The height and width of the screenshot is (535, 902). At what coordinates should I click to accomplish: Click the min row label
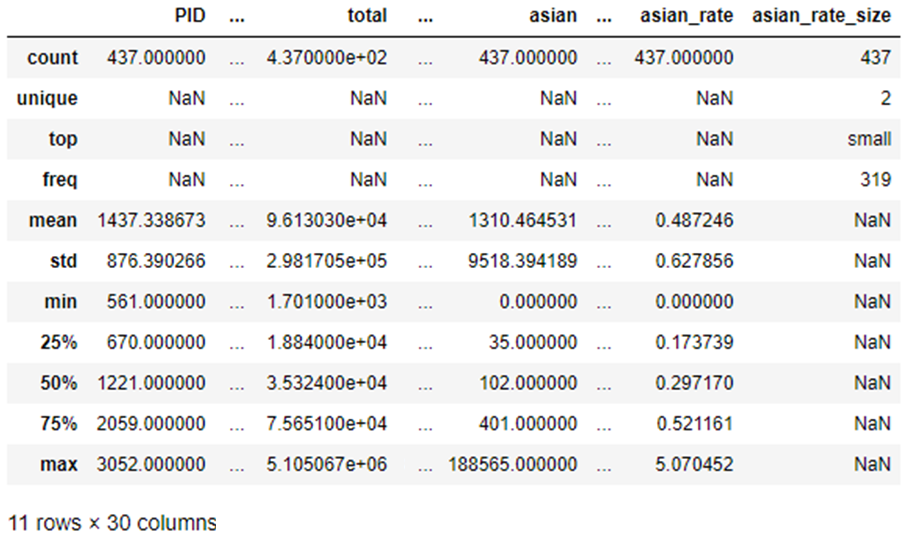61,301
